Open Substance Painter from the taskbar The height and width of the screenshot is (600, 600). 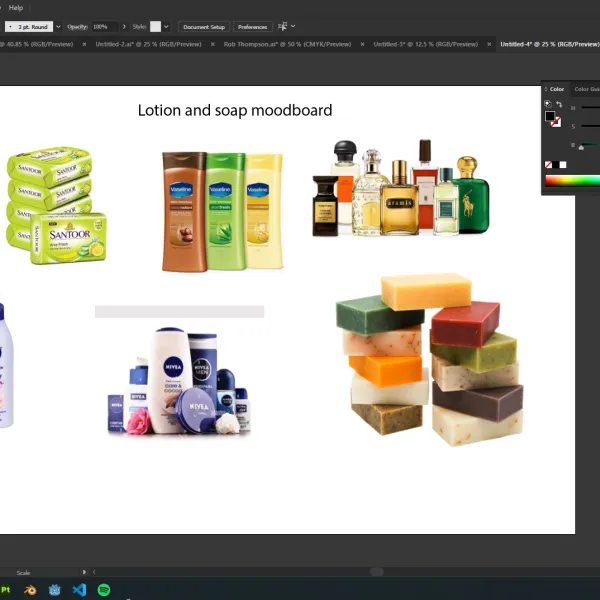pos(5,590)
